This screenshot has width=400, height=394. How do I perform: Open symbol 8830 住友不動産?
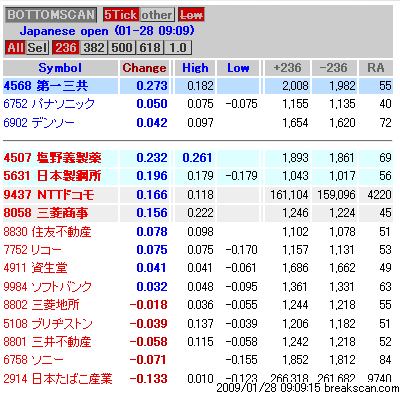[x=47, y=232]
